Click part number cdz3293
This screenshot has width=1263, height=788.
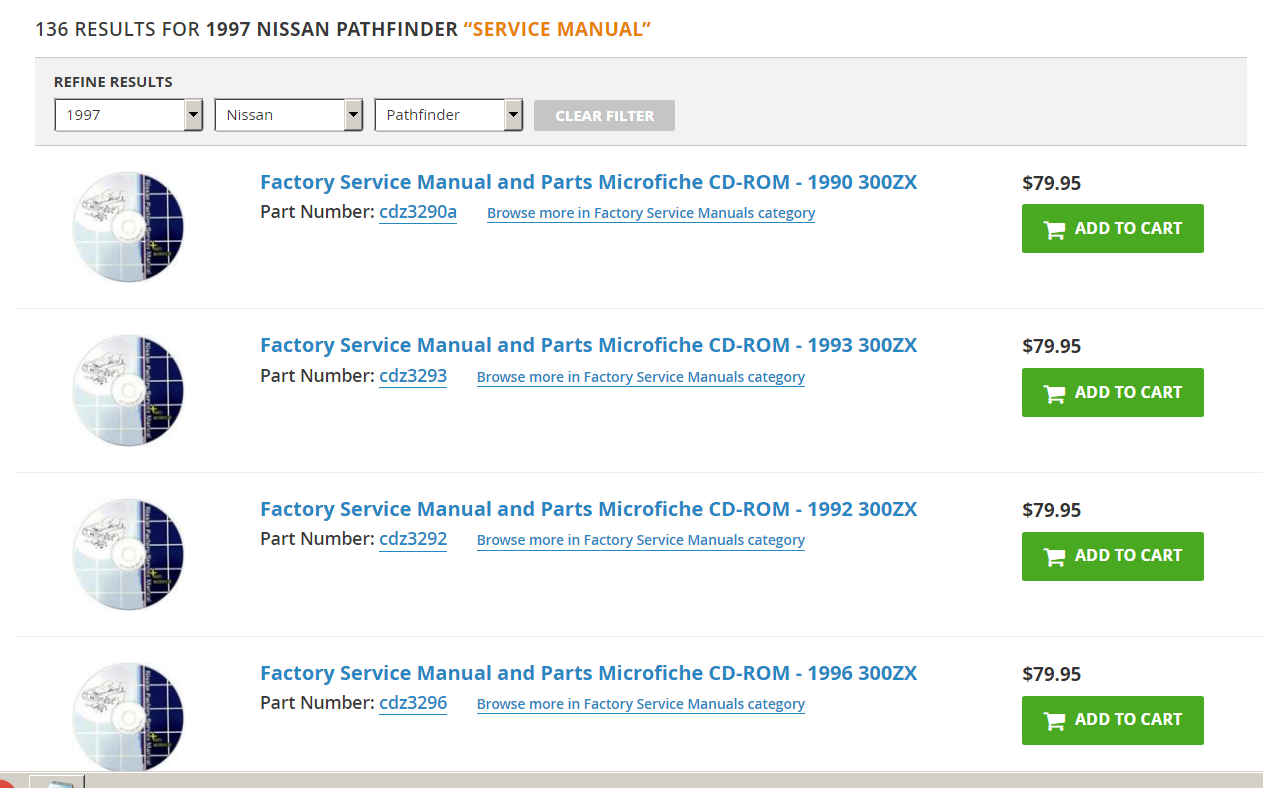point(413,376)
